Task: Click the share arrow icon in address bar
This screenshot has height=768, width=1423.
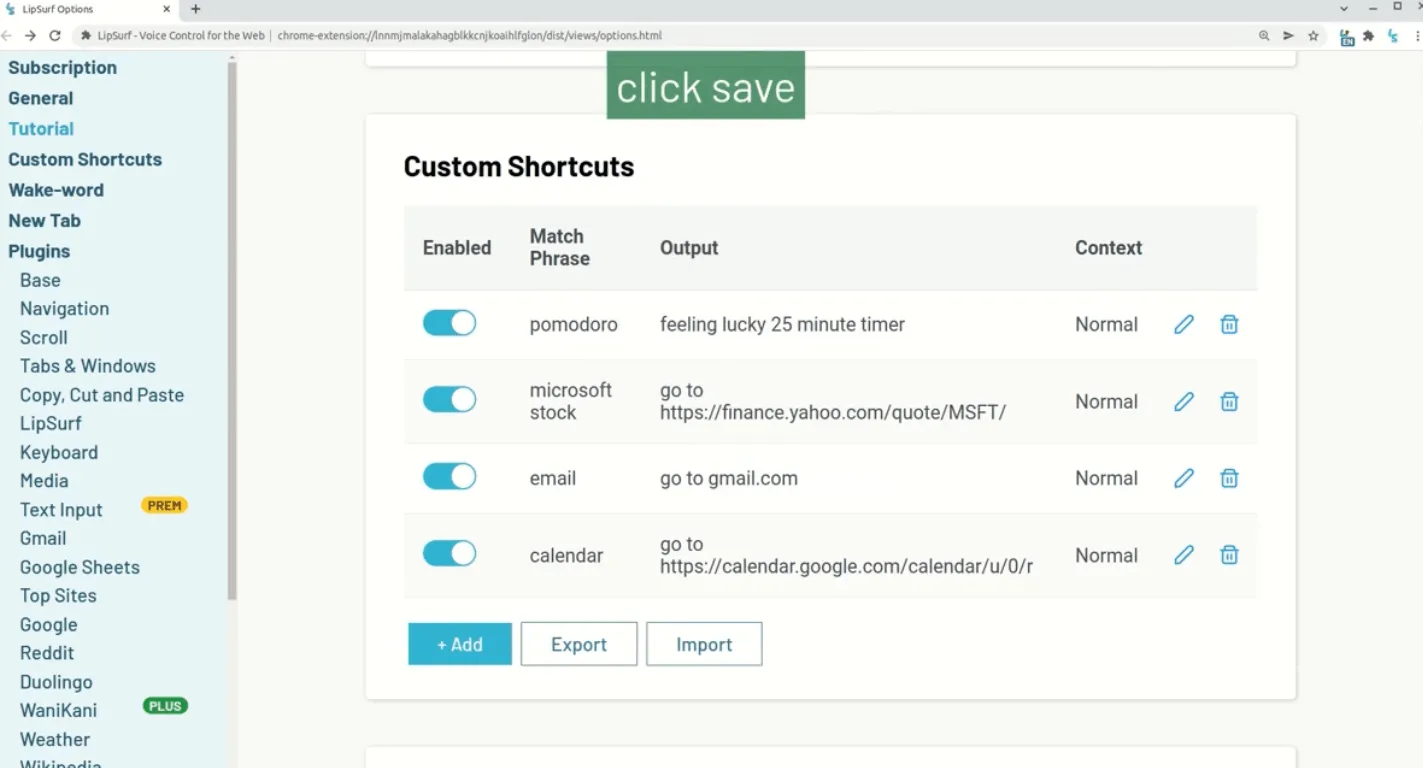Action: 1288,35
